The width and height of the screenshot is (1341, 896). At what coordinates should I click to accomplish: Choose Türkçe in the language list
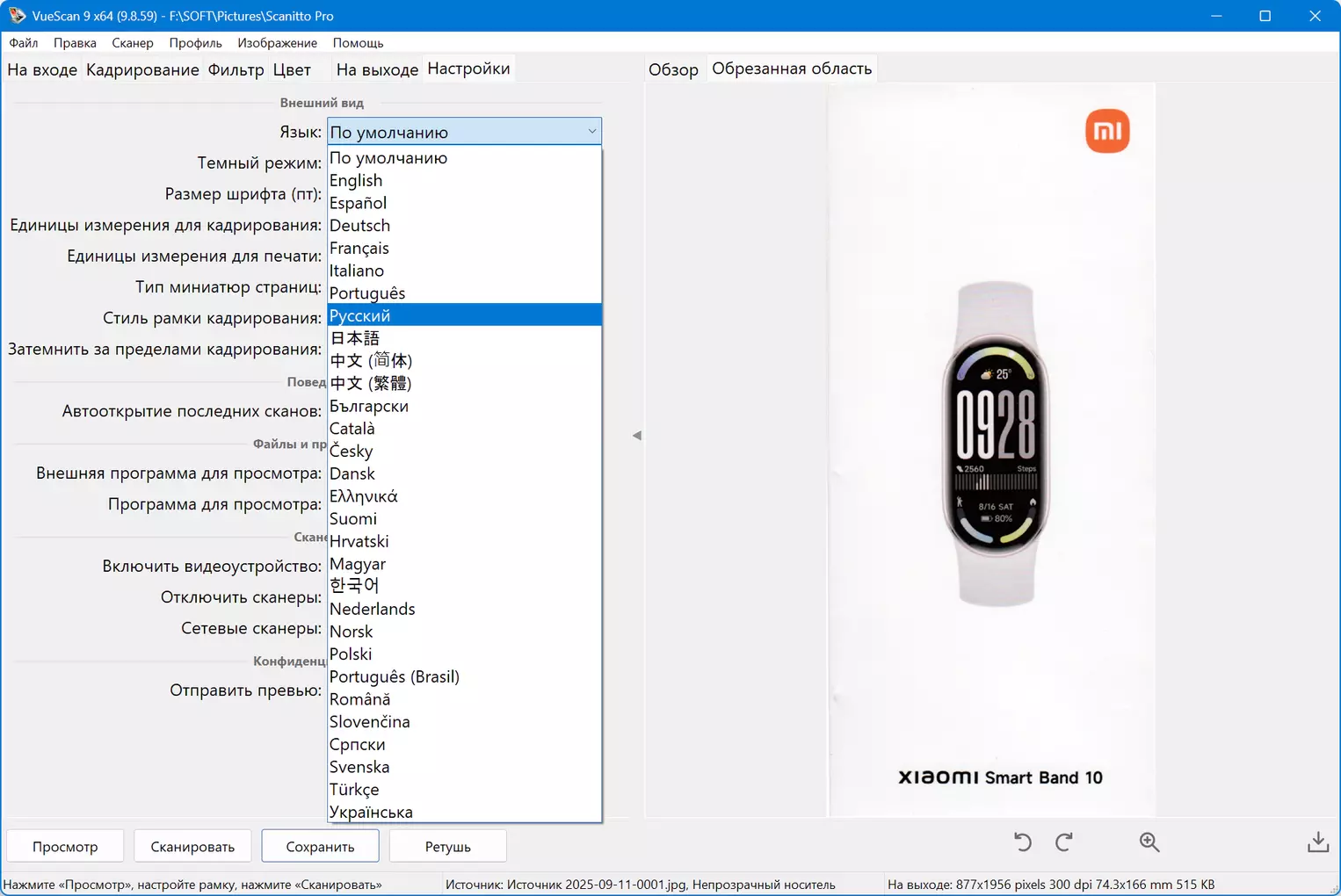pos(464,789)
